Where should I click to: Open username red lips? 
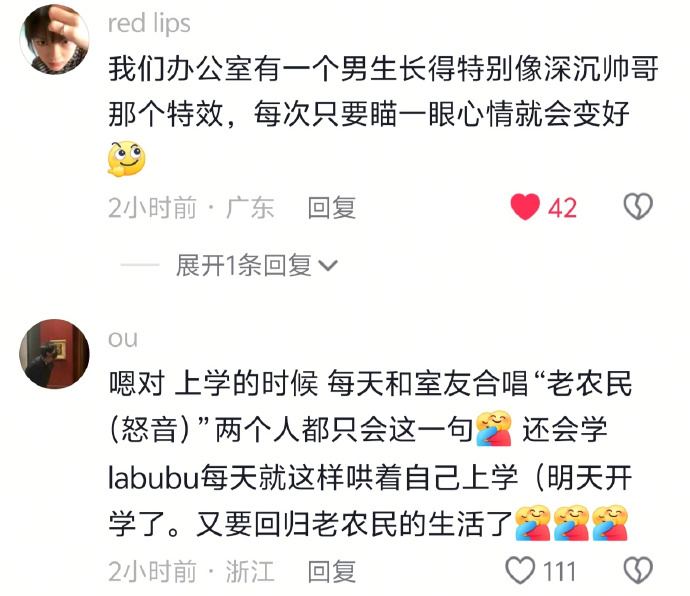coord(149,24)
